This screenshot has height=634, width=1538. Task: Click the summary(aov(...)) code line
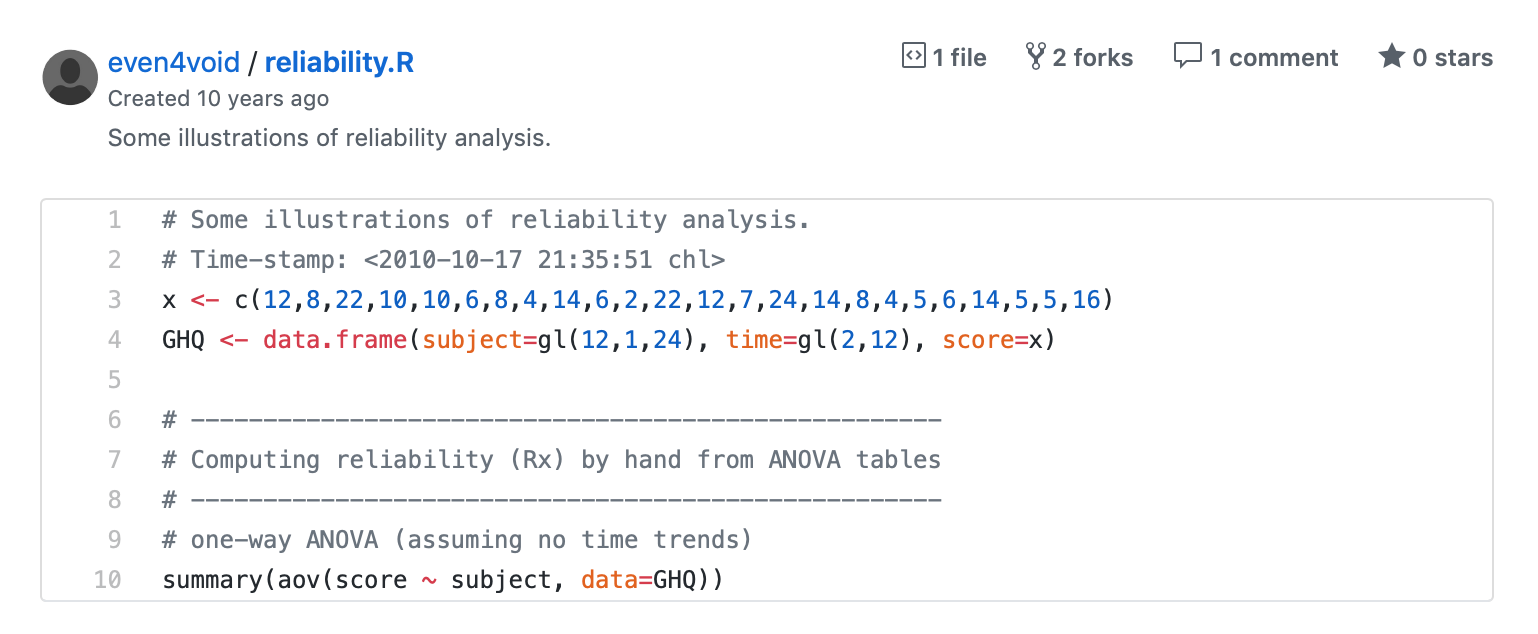[441, 580]
